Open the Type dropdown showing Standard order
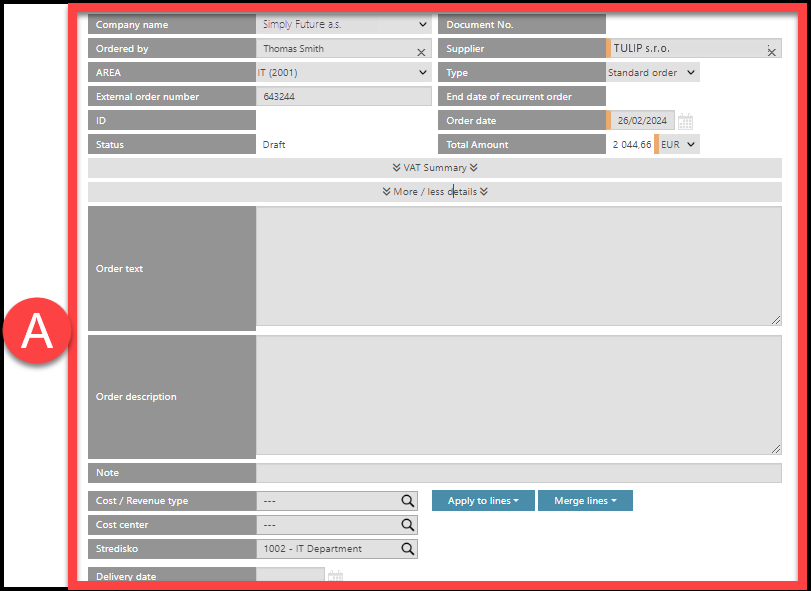 653,72
